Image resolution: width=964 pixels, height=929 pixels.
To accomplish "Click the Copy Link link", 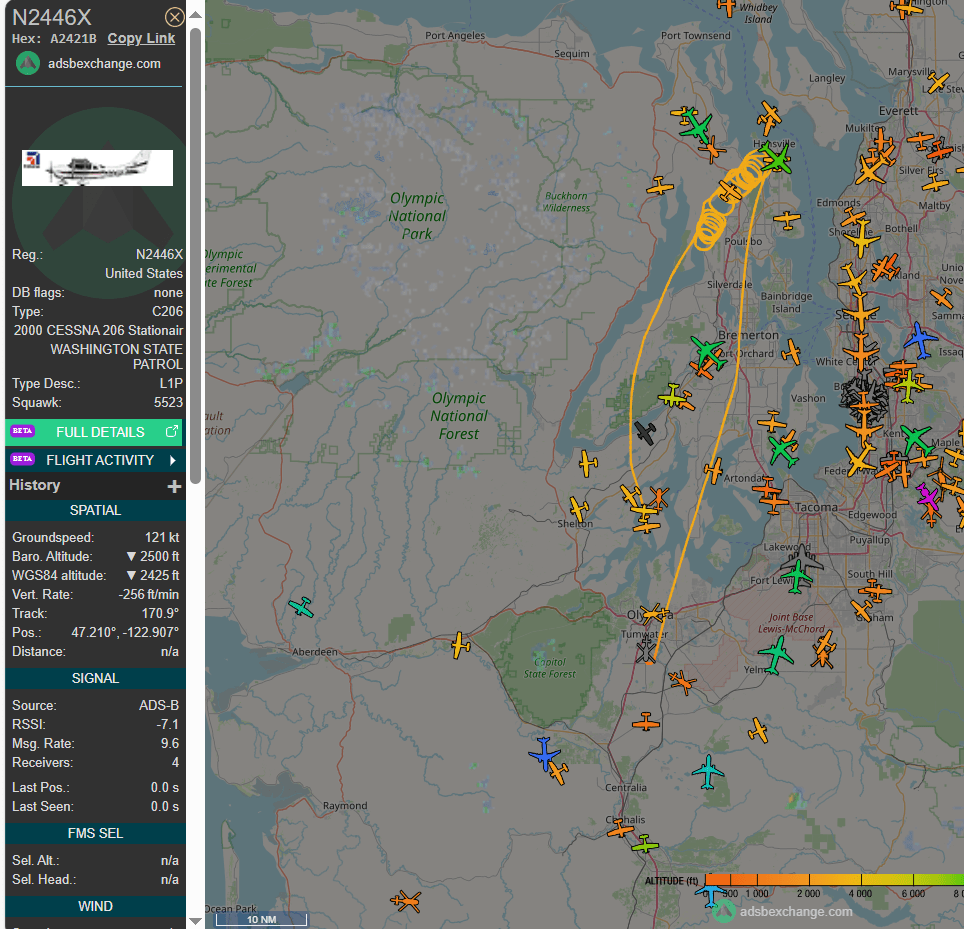I will [141, 38].
